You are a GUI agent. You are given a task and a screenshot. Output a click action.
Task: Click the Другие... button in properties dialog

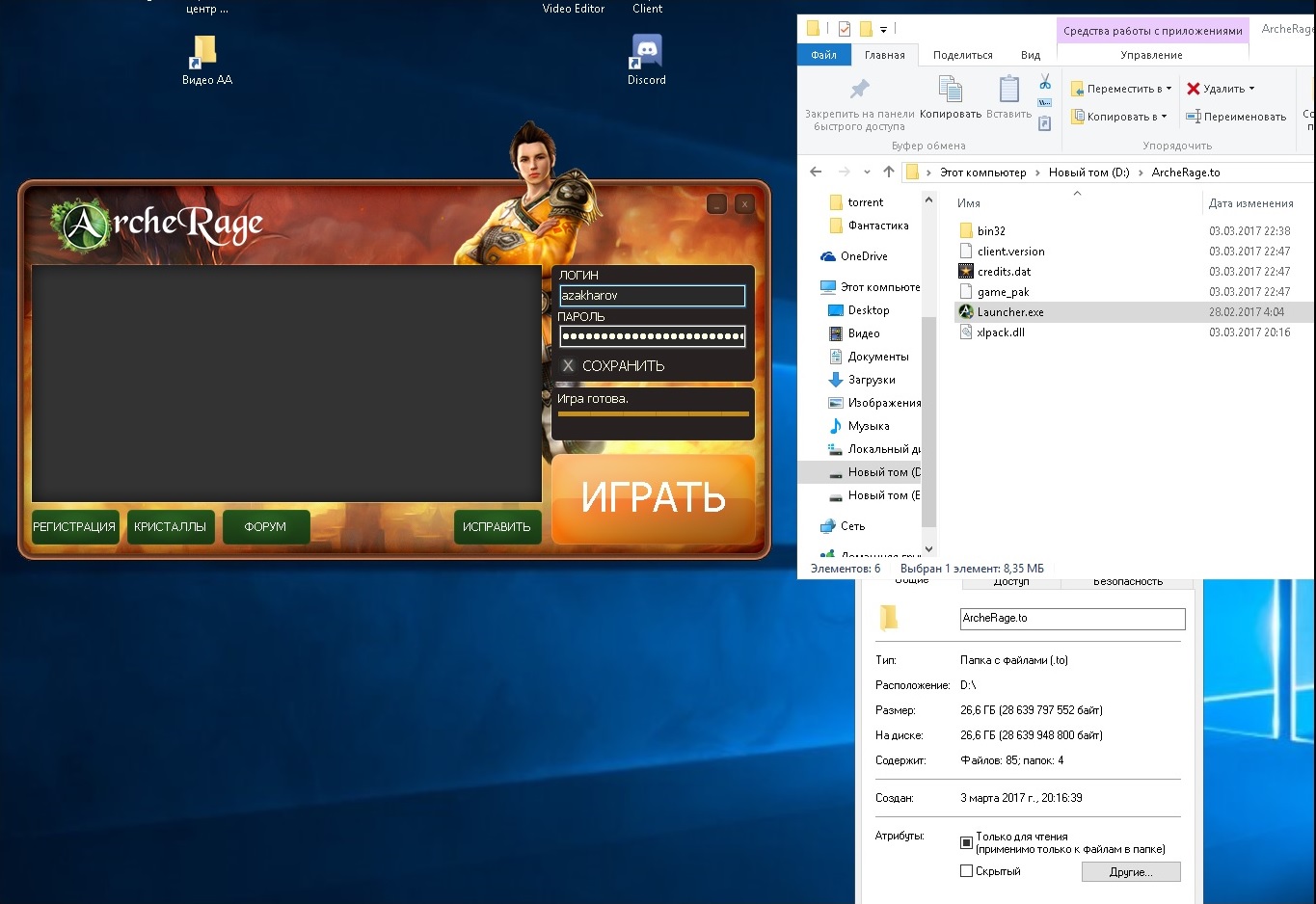tap(1131, 871)
